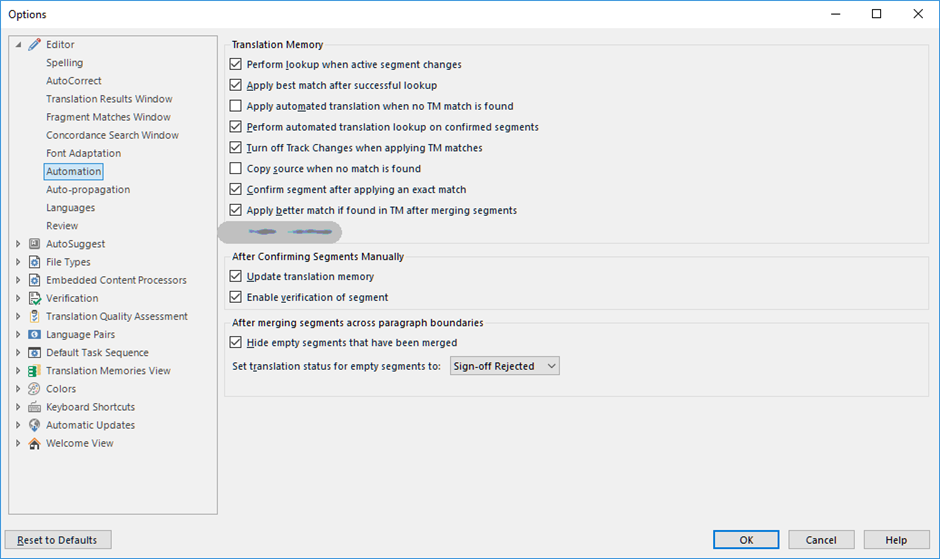Click the Editor pencil icon
This screenshot has width=940, height=559.
coord(35,44)
